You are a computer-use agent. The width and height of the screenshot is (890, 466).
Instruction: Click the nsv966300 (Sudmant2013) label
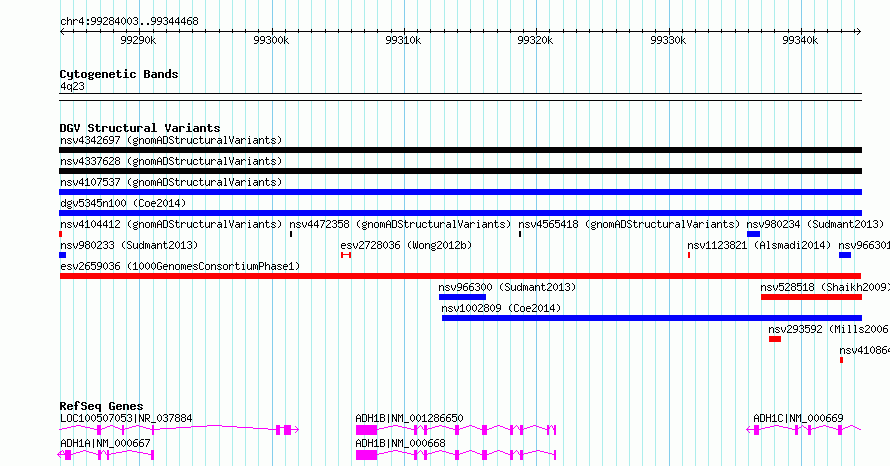point(507,287)
